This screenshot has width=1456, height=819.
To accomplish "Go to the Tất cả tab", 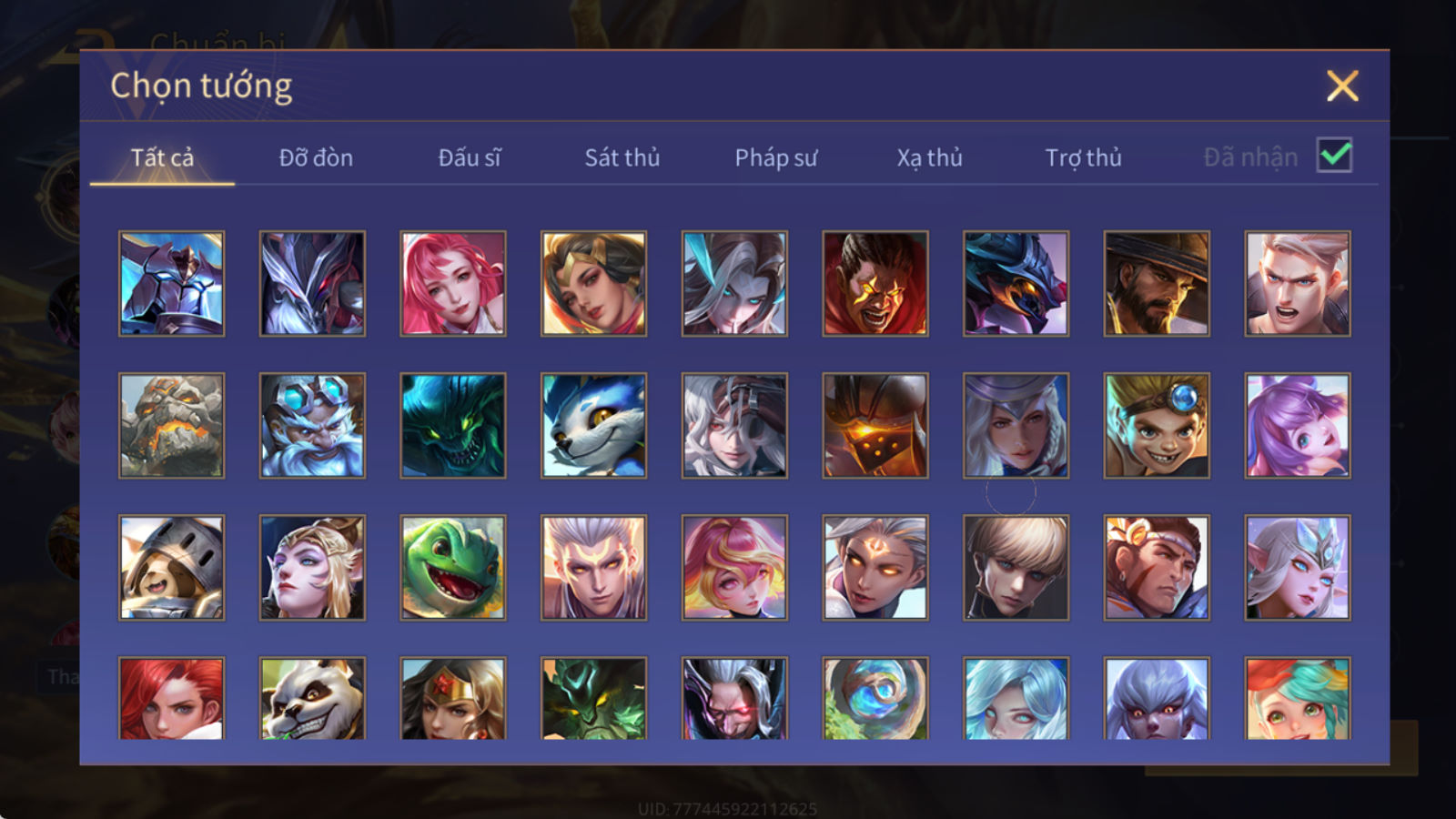I will [162, 157].
